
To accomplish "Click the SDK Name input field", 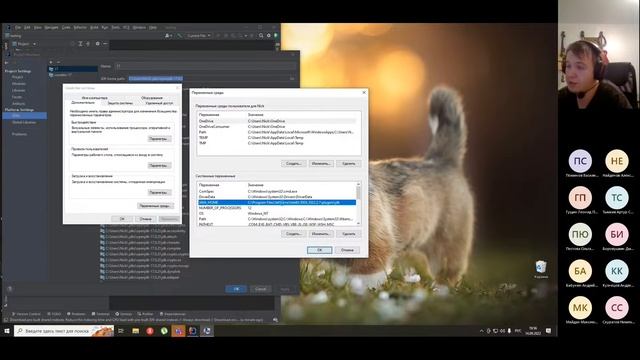I will (x=205, y=66).
